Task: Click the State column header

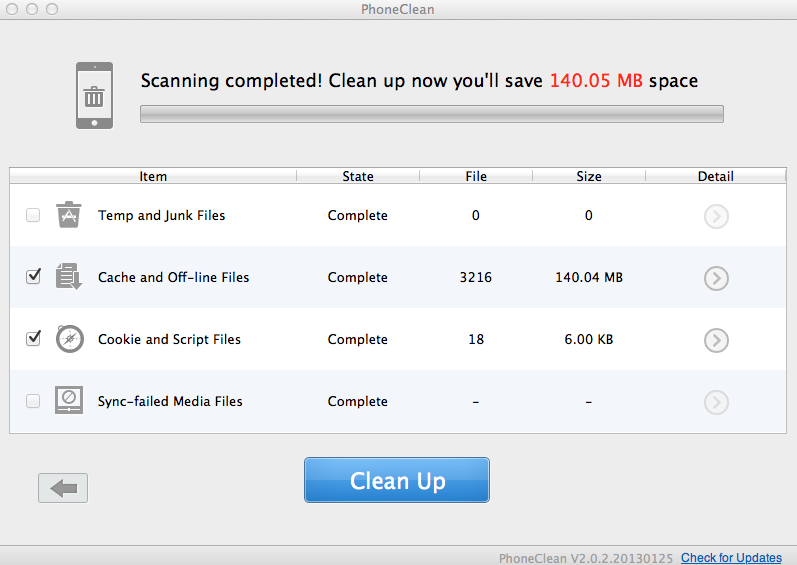Action: pyautogui.click(x=358, y=176)
